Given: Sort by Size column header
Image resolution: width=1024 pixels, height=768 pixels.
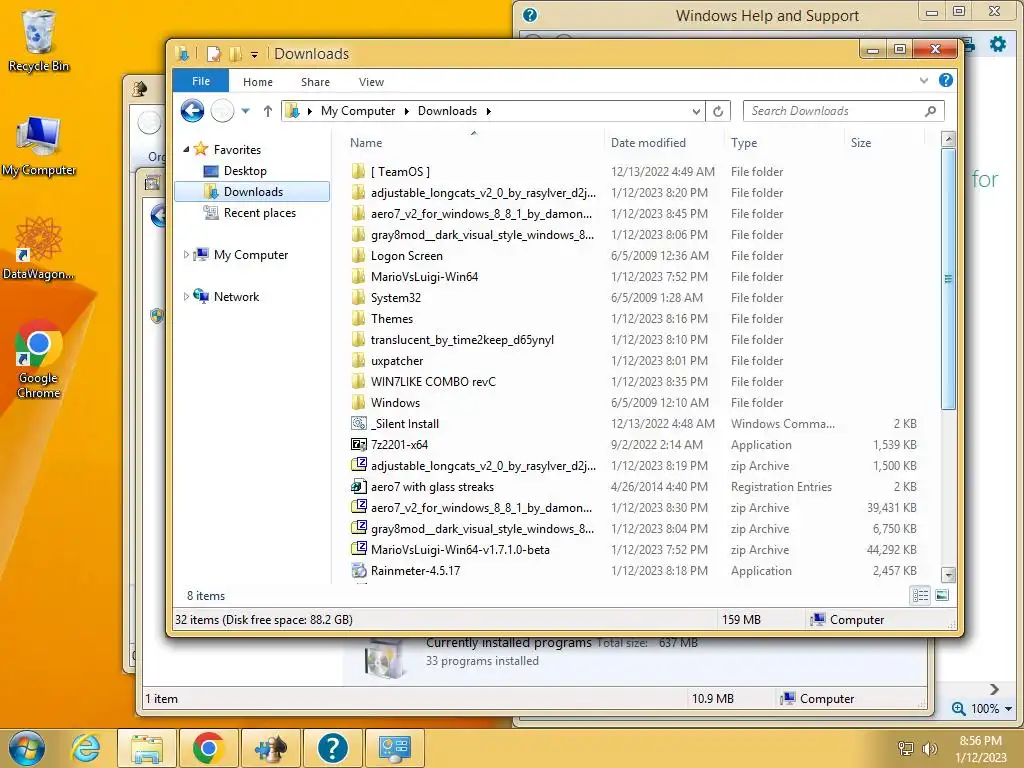Looking at the screenshot, I should [x=884, y=142].
